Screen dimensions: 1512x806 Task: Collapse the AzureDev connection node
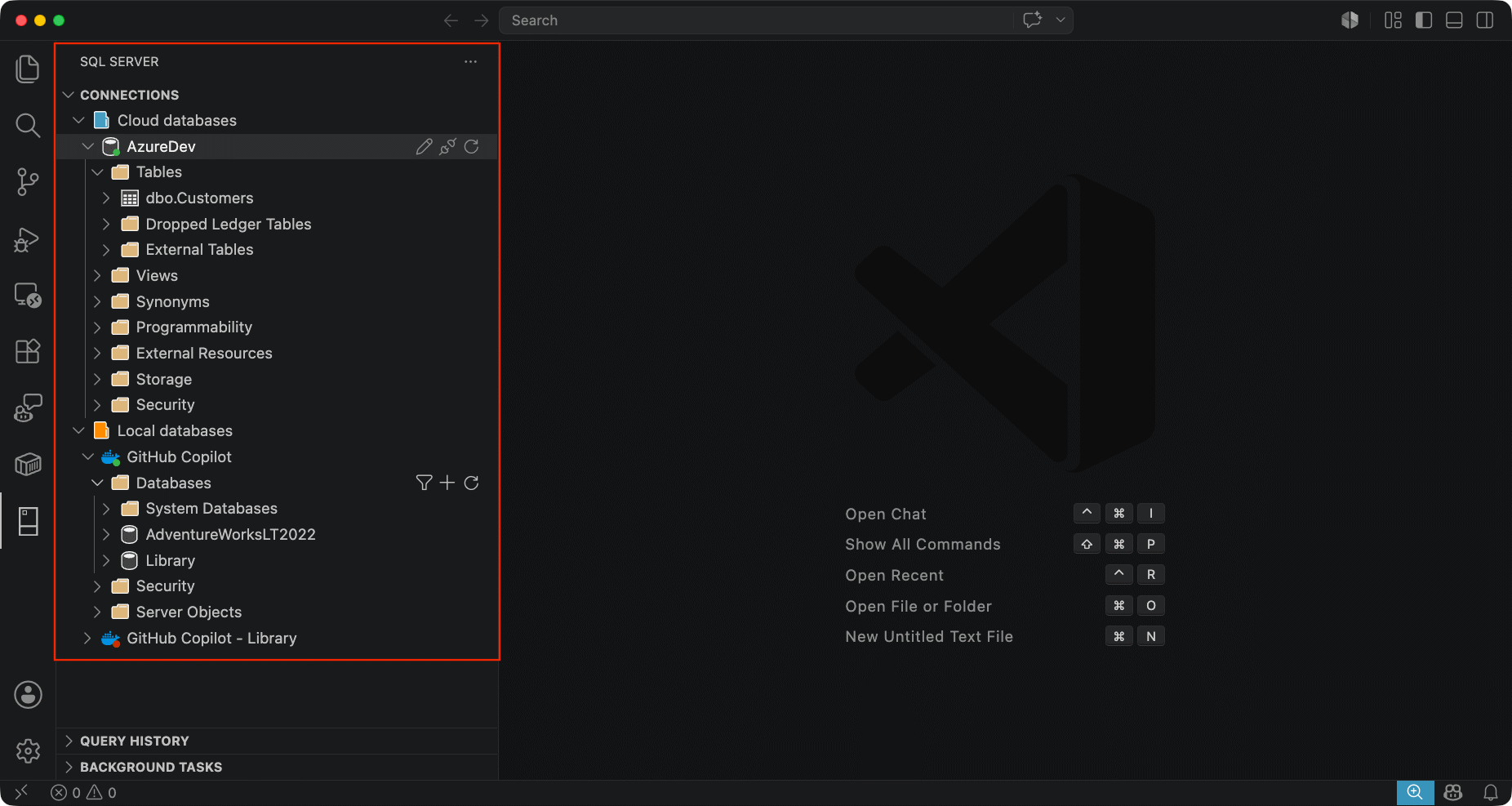[88, 146]
